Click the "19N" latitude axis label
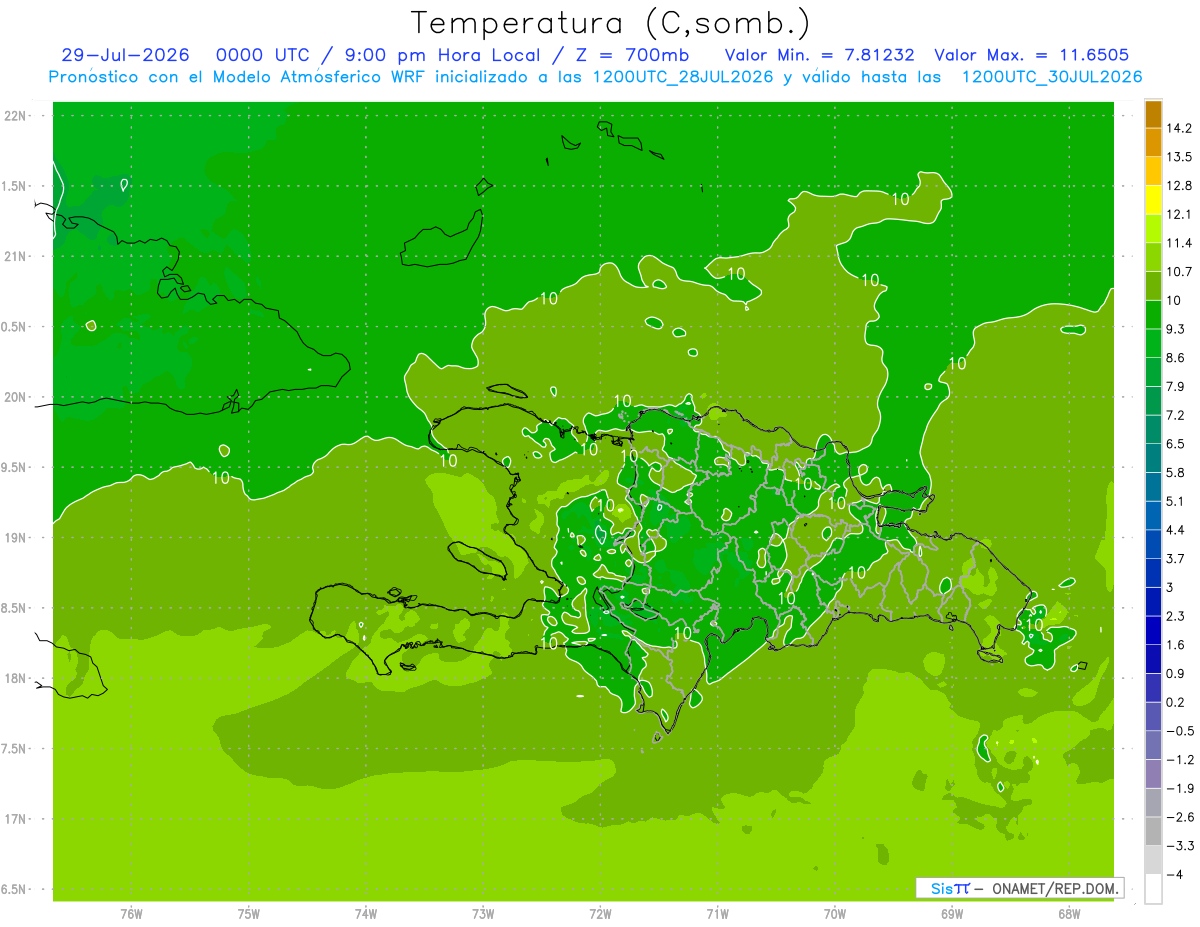 coord(16,538)
